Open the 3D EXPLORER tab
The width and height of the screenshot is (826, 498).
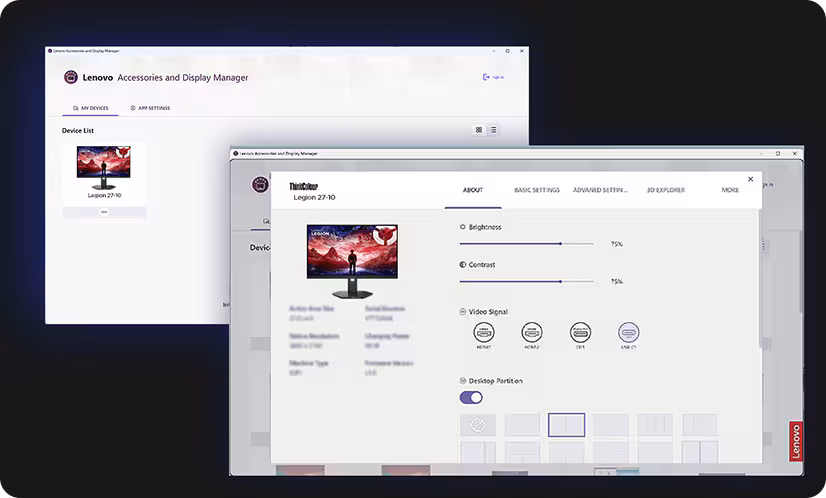click(666, 190)
